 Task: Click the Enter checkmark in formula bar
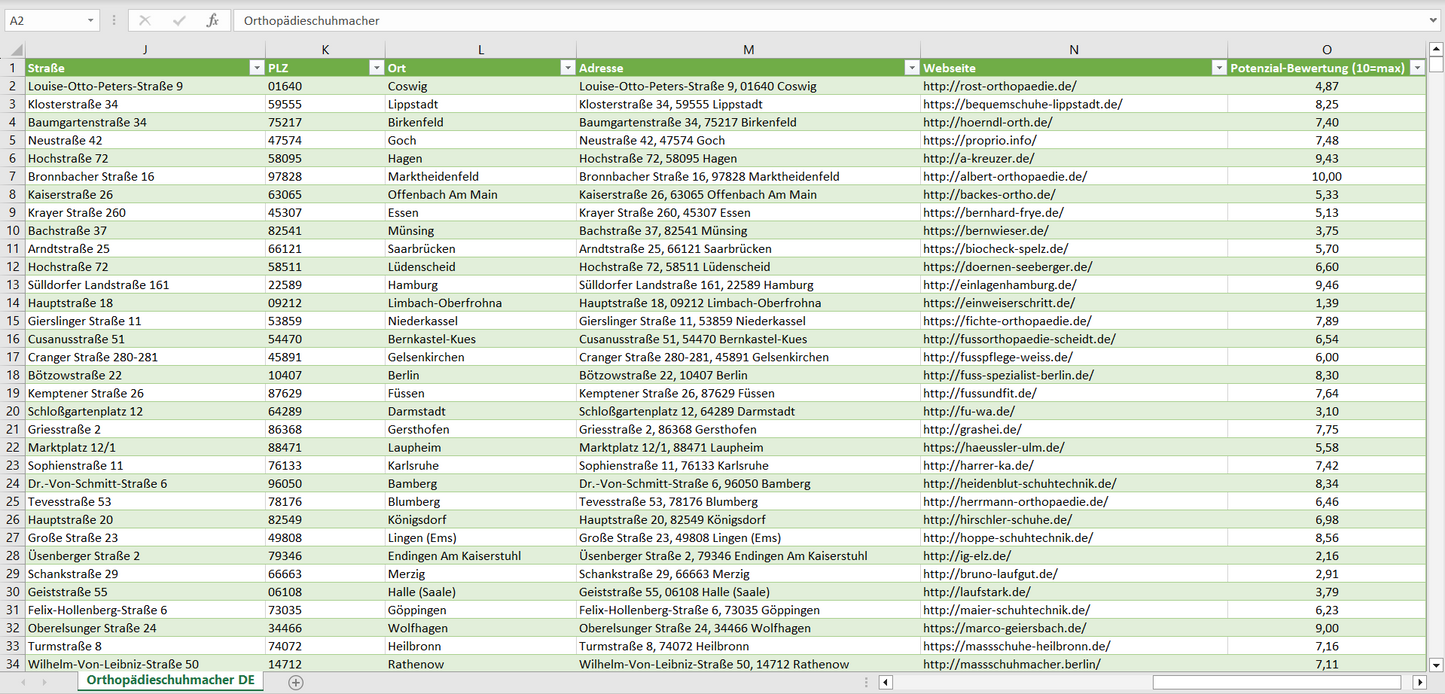tap(179, 20)
